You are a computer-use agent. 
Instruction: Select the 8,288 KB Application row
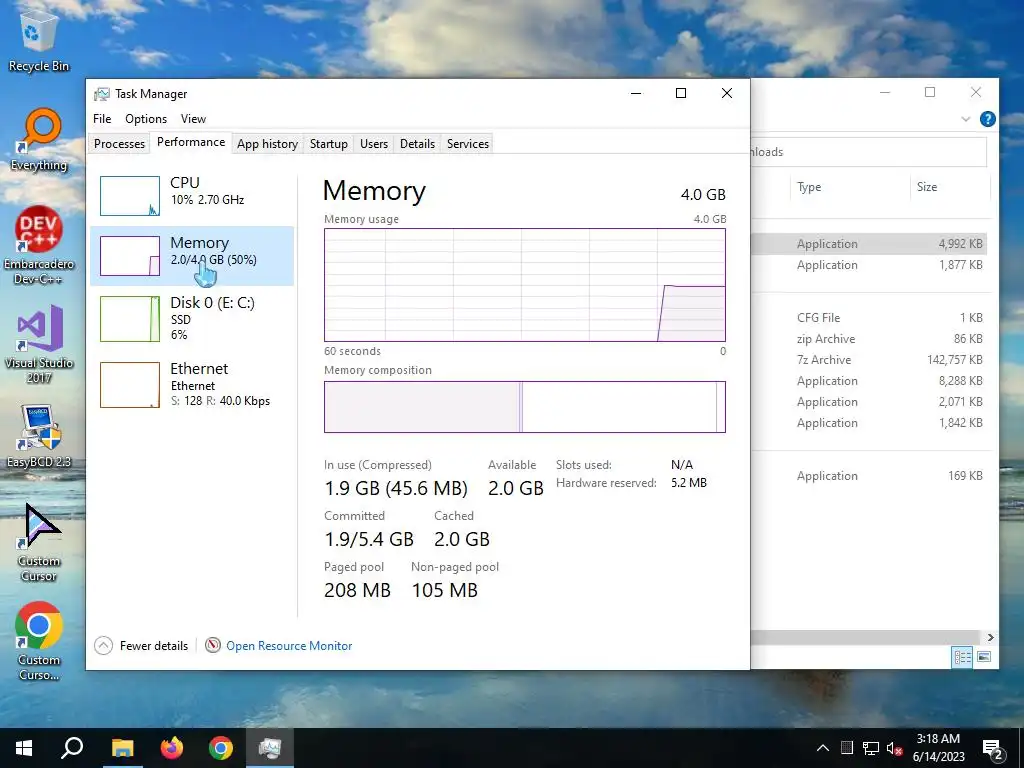tap(869, 380)
